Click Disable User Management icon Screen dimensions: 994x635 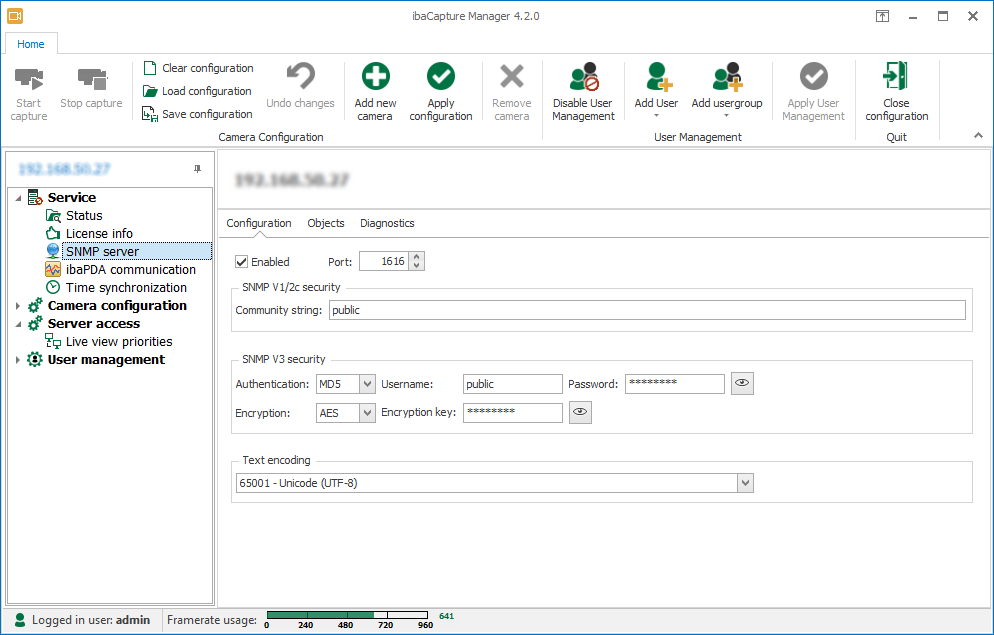tap(584, 77)
